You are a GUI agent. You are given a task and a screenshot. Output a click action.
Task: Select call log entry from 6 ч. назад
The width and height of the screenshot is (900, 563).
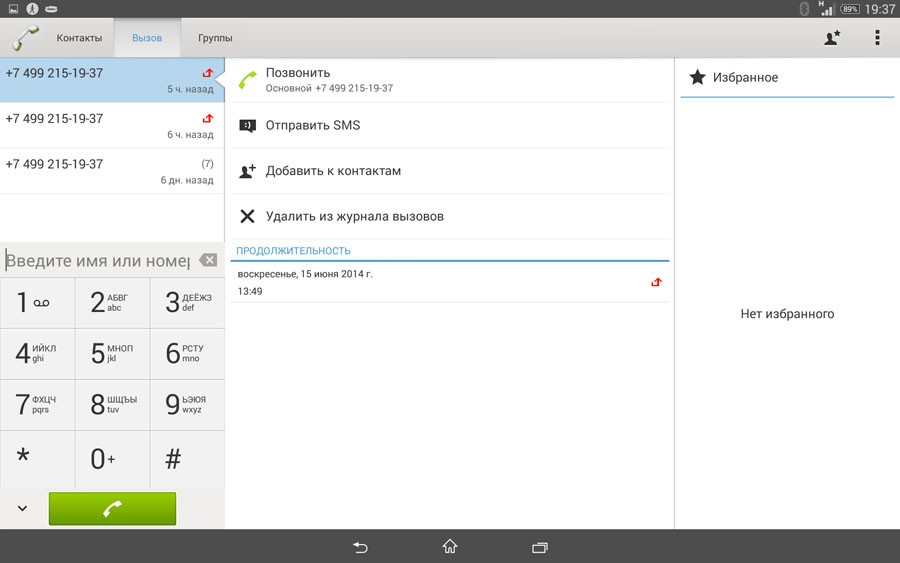(x=112, y=126)
